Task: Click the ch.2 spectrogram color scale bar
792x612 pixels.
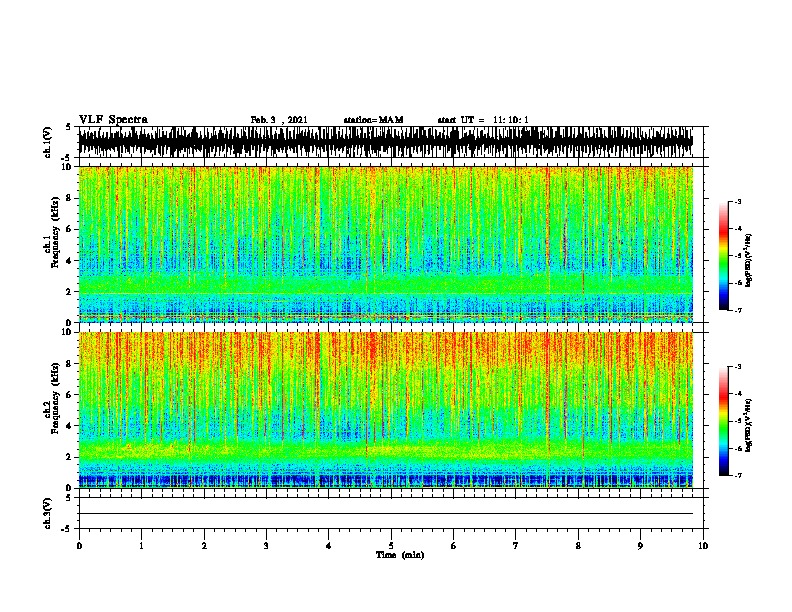Action: [x=723, y=421]
